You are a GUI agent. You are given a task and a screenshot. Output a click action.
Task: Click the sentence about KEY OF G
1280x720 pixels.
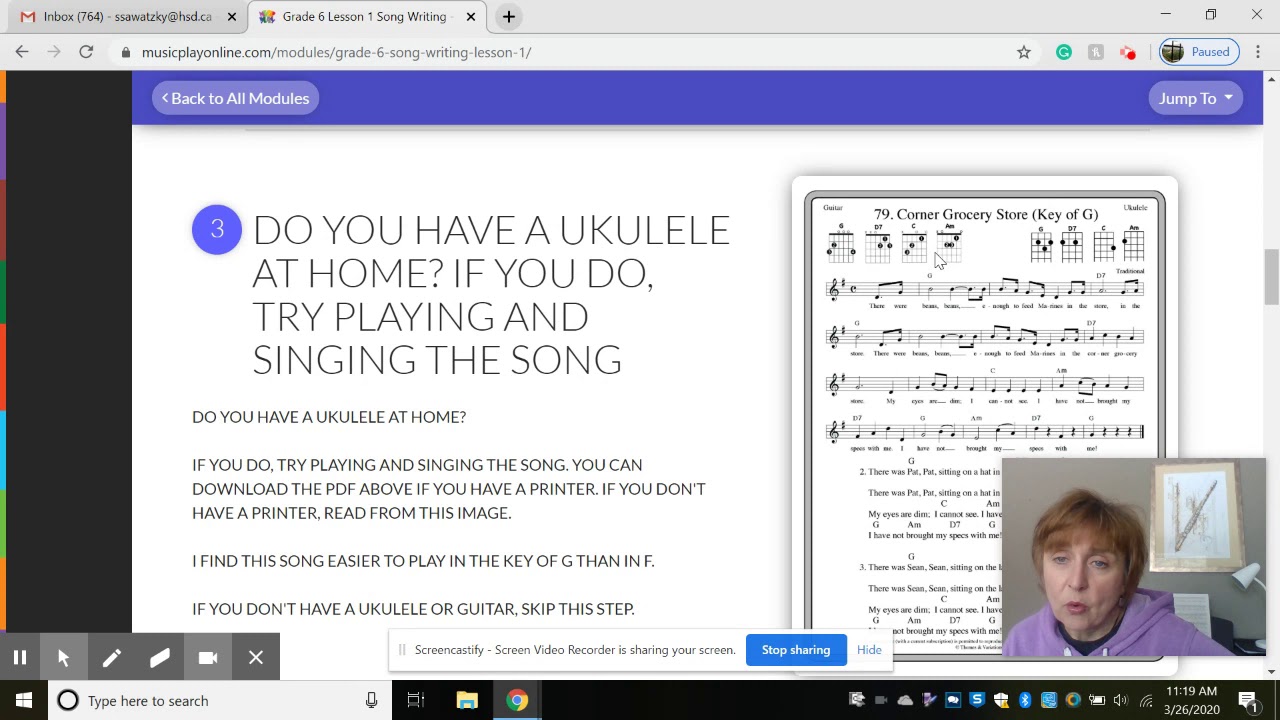pos(423,560)
